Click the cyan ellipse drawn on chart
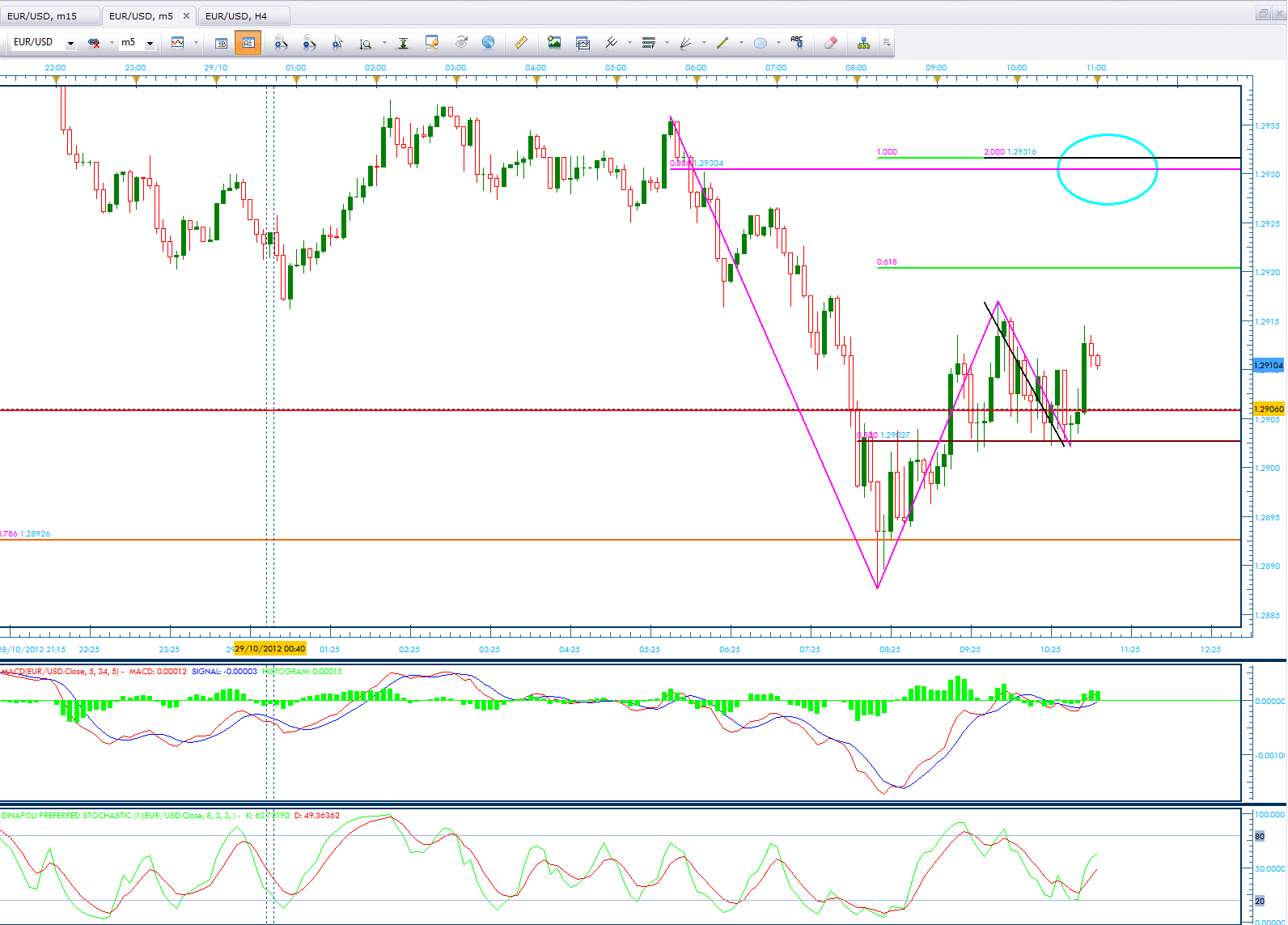This screenshot has width=1288, height=925. (x=1108, y=169)
